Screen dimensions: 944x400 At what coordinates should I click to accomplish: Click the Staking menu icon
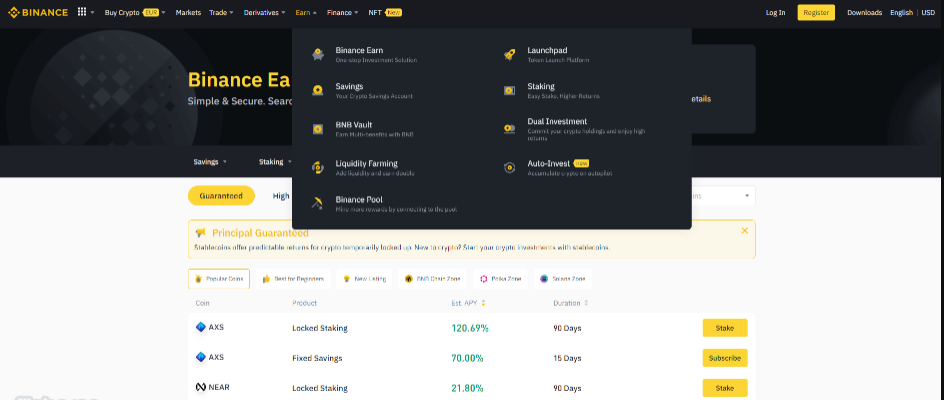point(509,90)
